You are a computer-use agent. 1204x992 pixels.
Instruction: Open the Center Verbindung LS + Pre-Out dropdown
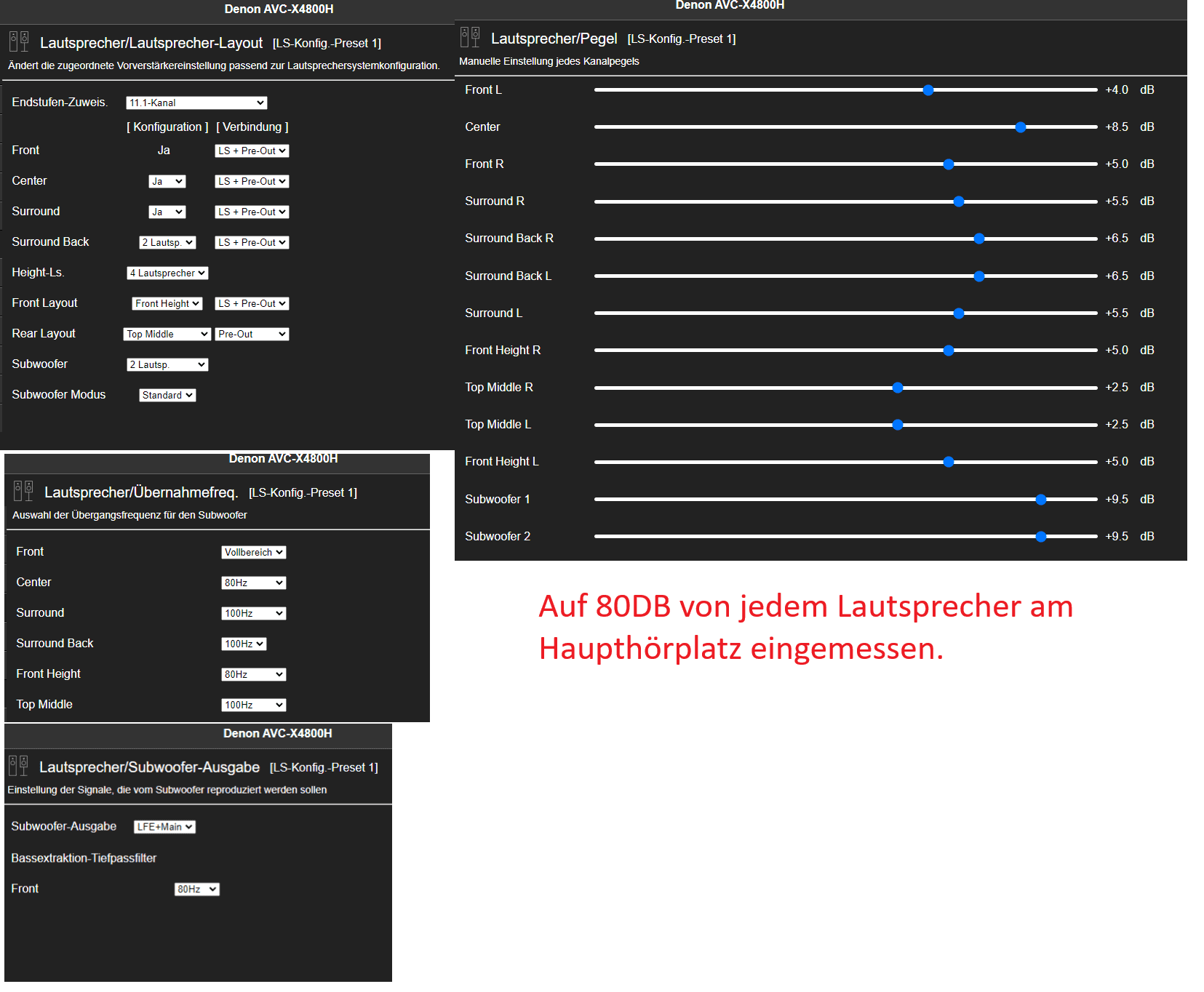(x=252, y=181)
